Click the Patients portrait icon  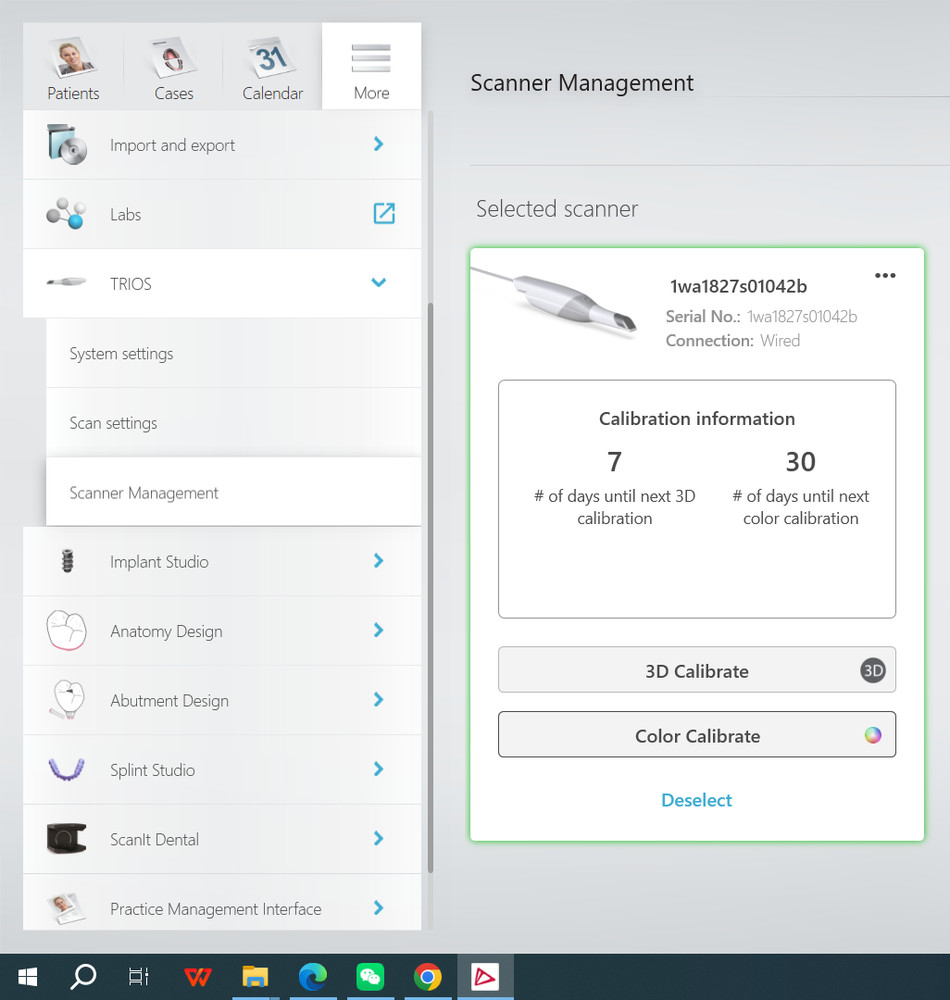(72, 57)
